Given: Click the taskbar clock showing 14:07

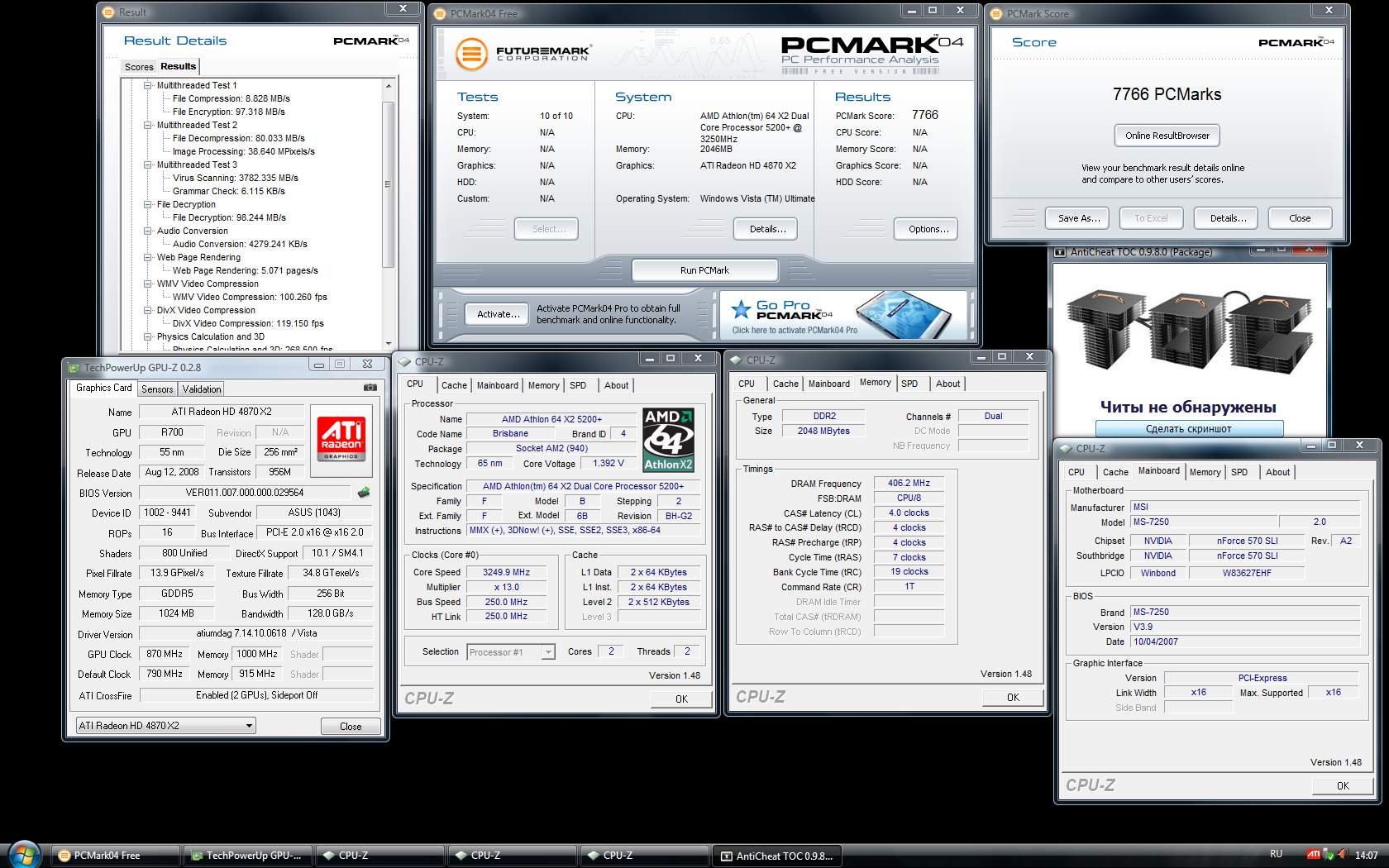Looking at the screenshot, I should [1366, 856].
